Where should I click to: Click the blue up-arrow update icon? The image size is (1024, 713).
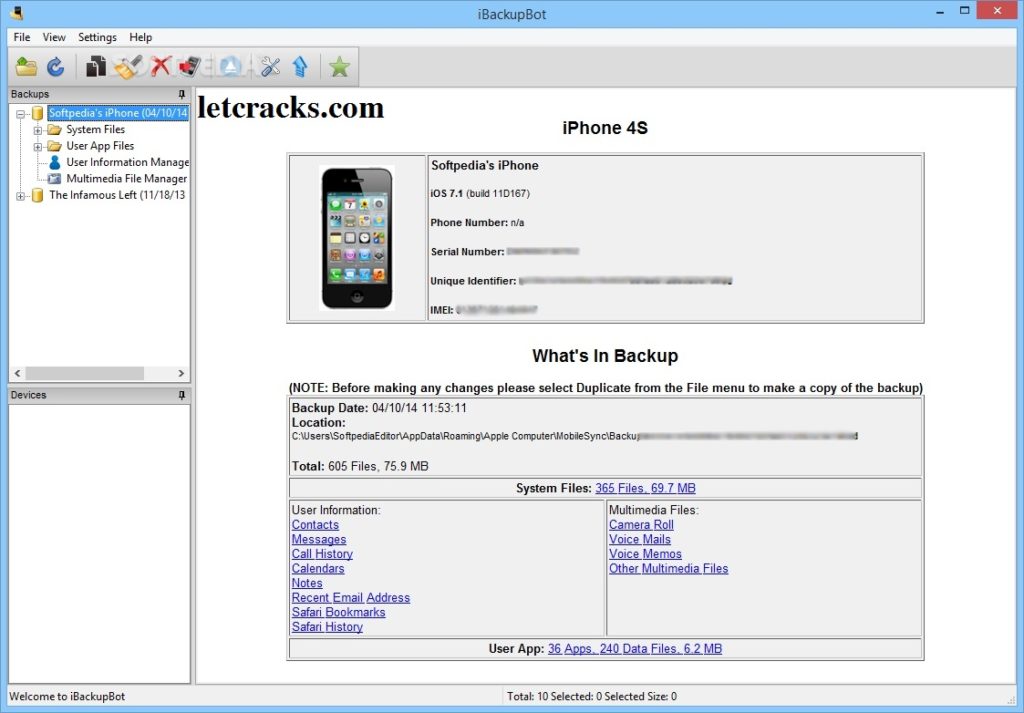click(300, 67)
